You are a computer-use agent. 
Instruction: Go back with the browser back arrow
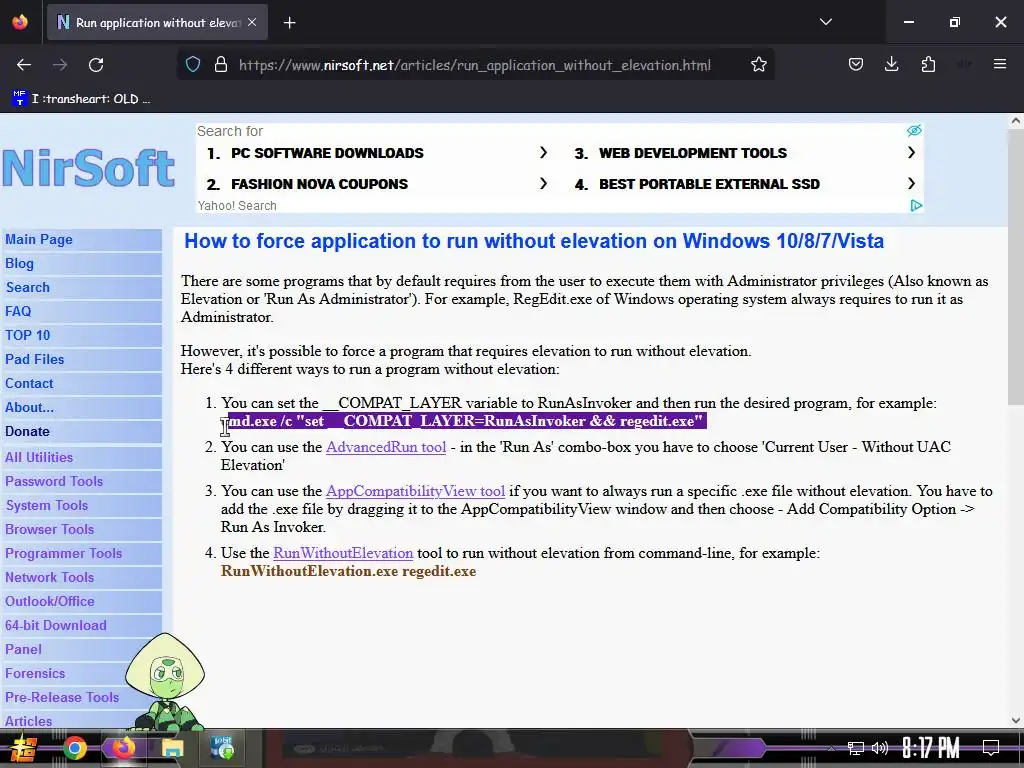tap(24, 65)
